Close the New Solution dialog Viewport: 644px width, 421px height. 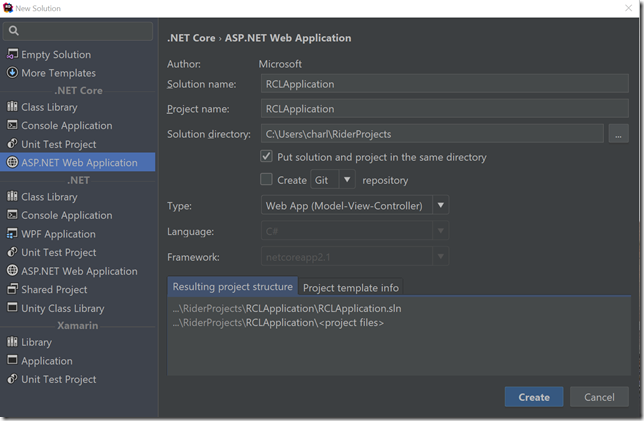(x=628, y=8)
